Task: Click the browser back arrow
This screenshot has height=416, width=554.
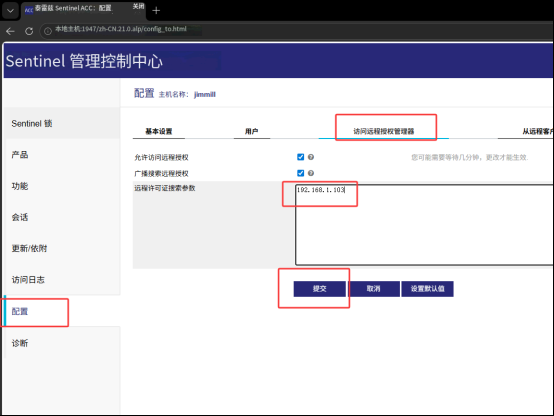Action: [10, 31]
